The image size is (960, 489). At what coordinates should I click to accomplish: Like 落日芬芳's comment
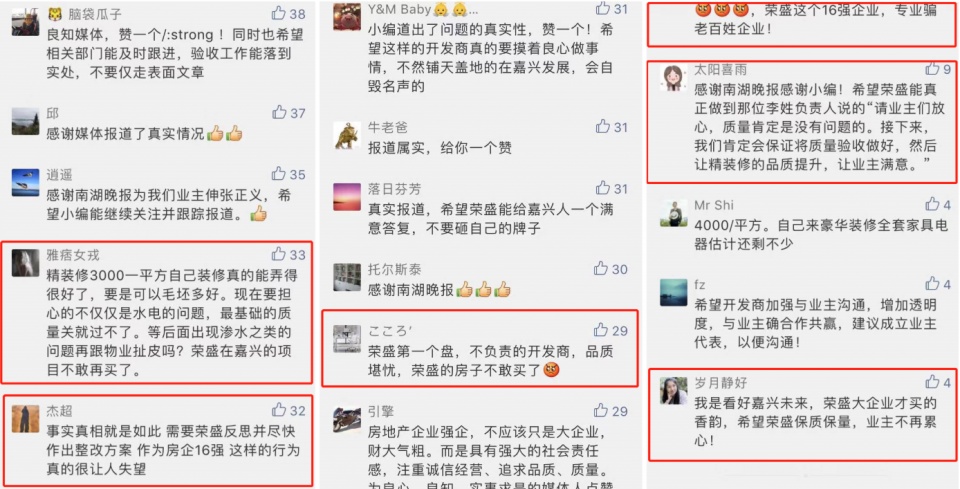point(602,188)
